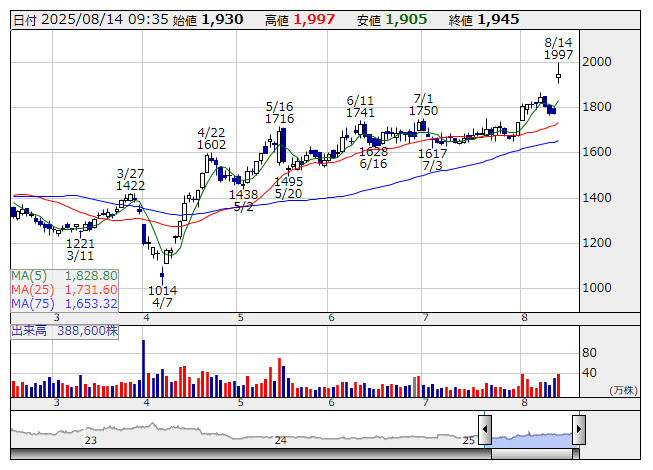653x470 pixels.
Task: Click the 1000 price axis label
Action: [x=597, y=288]
